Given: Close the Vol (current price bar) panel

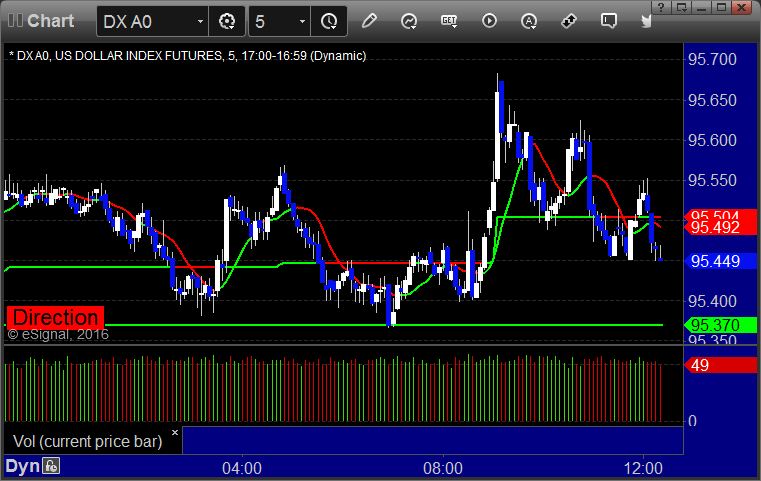Looking at the screenshot, I should tap(175, 432).
